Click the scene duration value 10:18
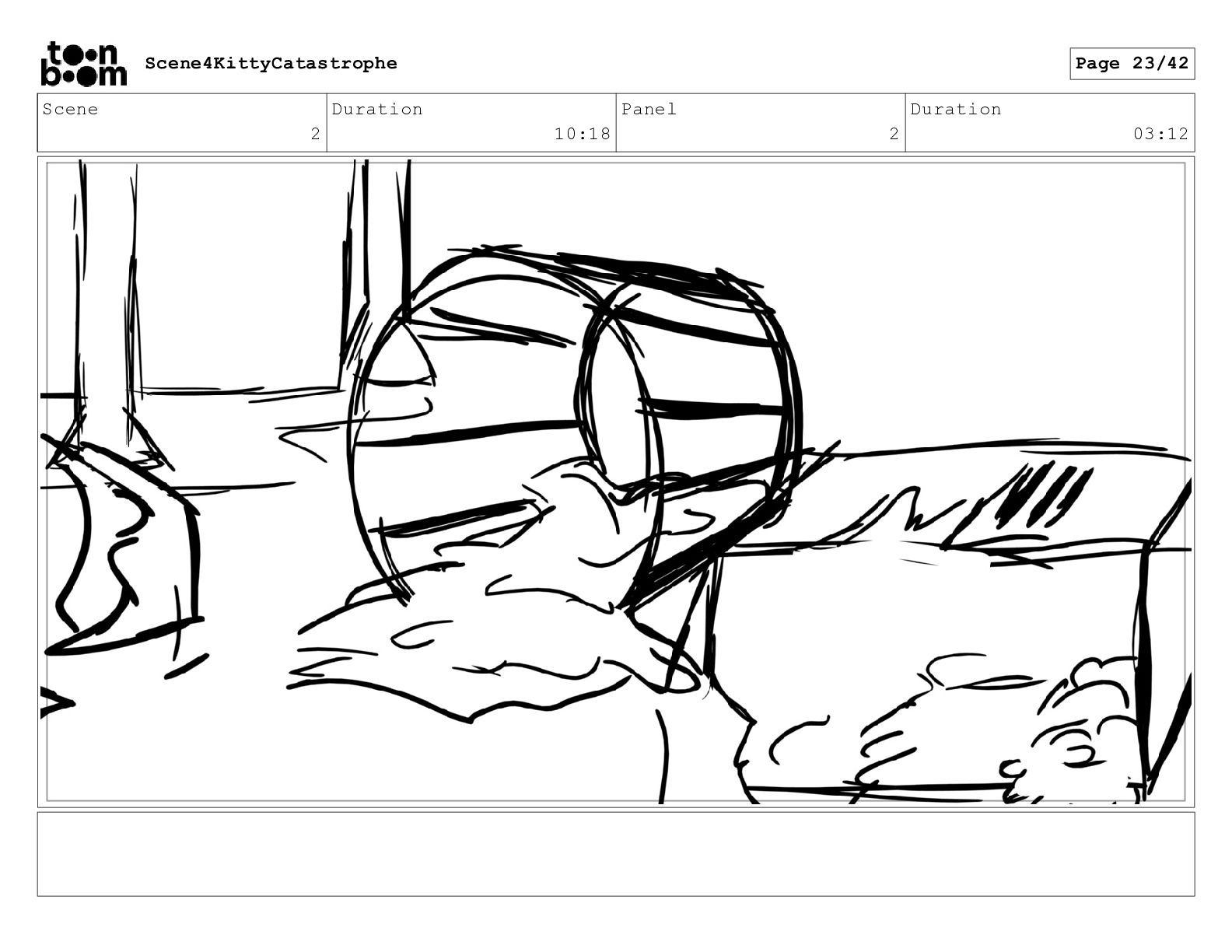 pyautogui.click(x=583, y=134)
